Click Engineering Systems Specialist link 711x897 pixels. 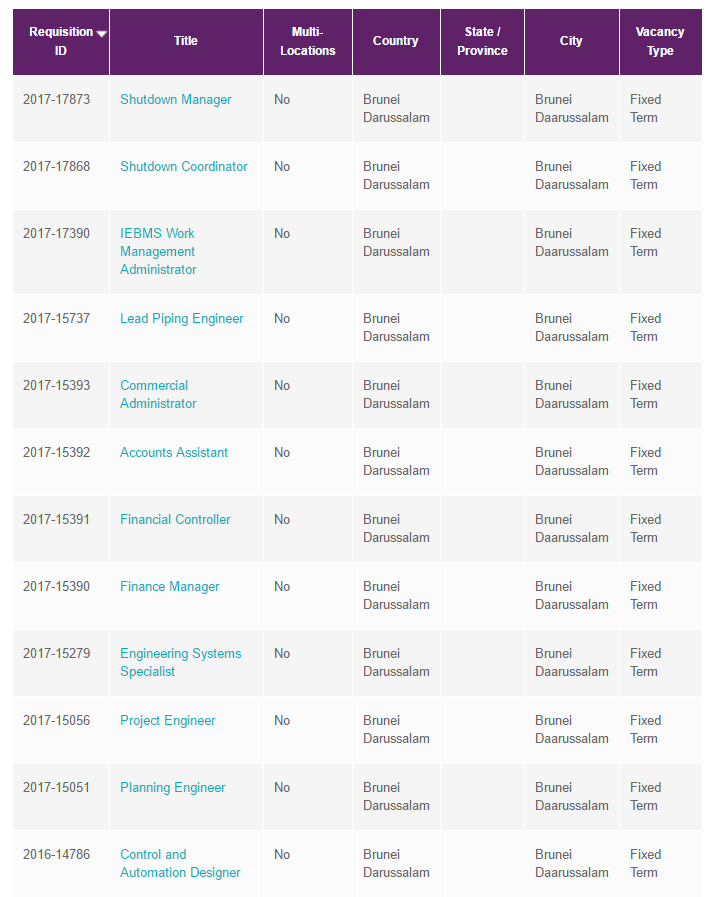180,663
